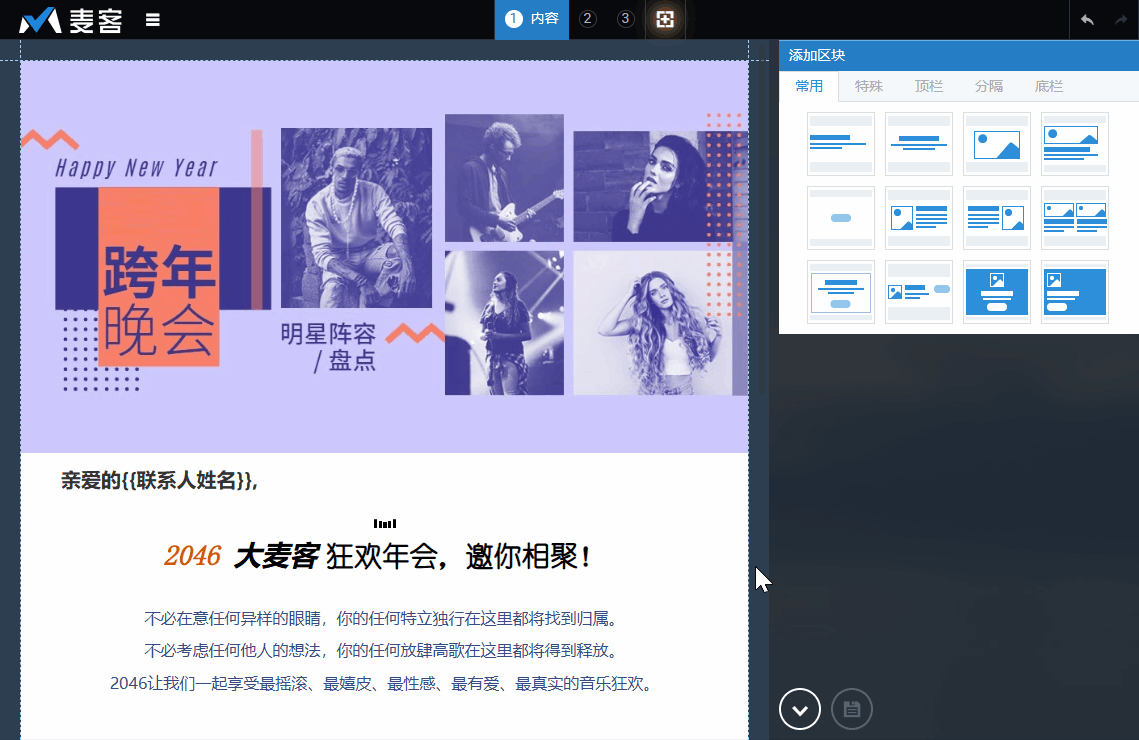1139x740 pixels.
Task: Open the 分隔 tab
Action: coord(989,87)
